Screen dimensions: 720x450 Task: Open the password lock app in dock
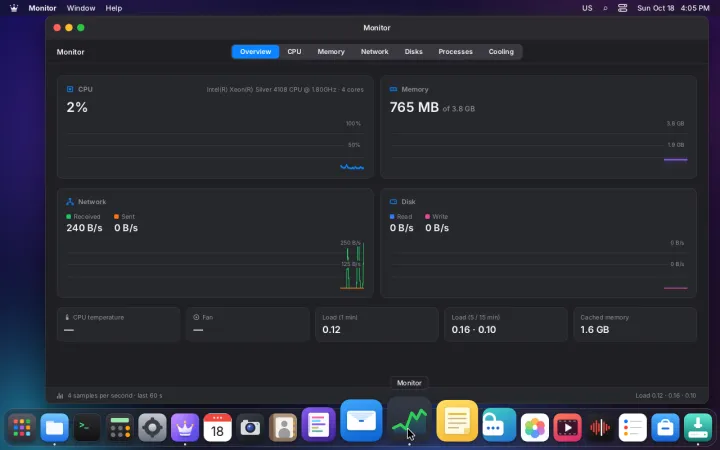coord(499,425)
